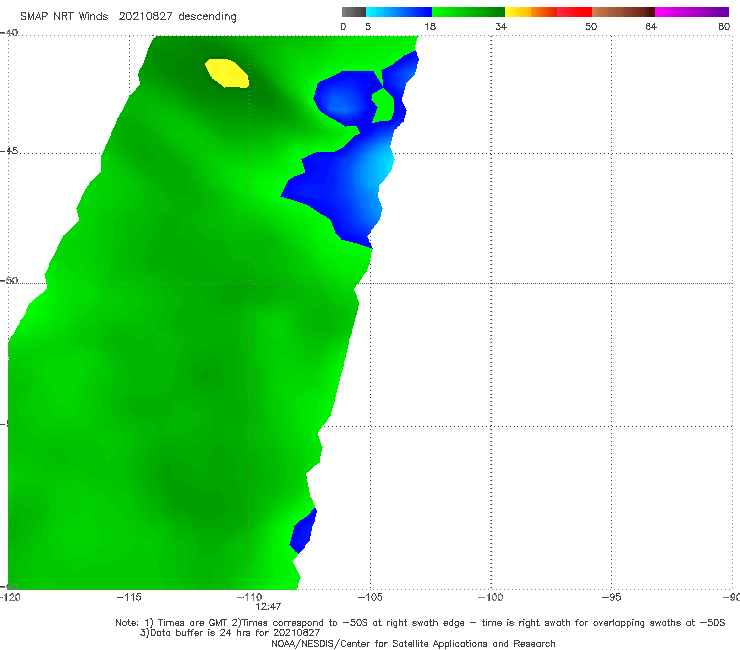The width and height of the screenshot is (740, 650).
Task: Click the latitude label '-40'
Action: coord(9,33)
